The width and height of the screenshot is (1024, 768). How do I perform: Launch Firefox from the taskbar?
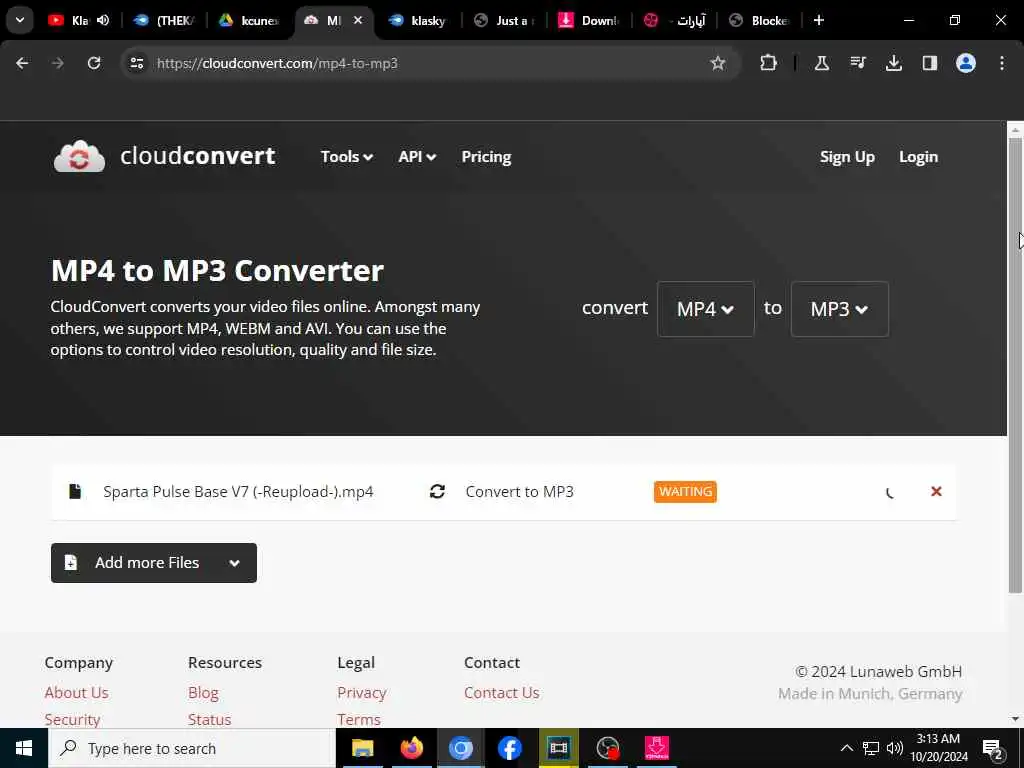411,748
